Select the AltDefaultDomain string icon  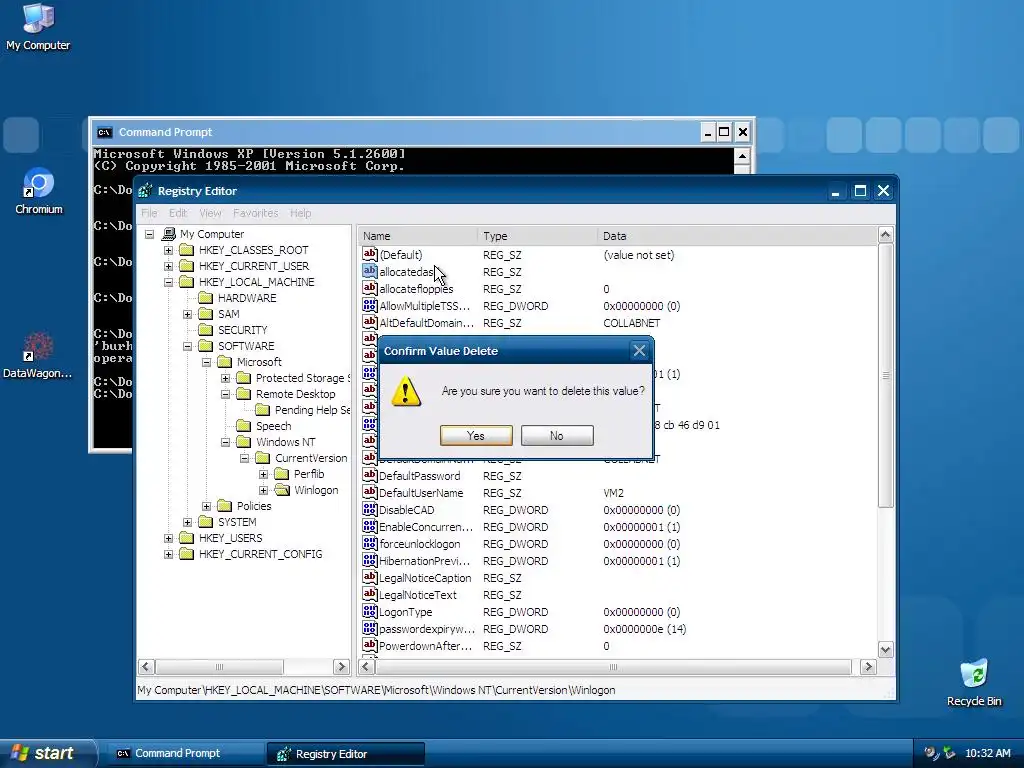(370, 322)
